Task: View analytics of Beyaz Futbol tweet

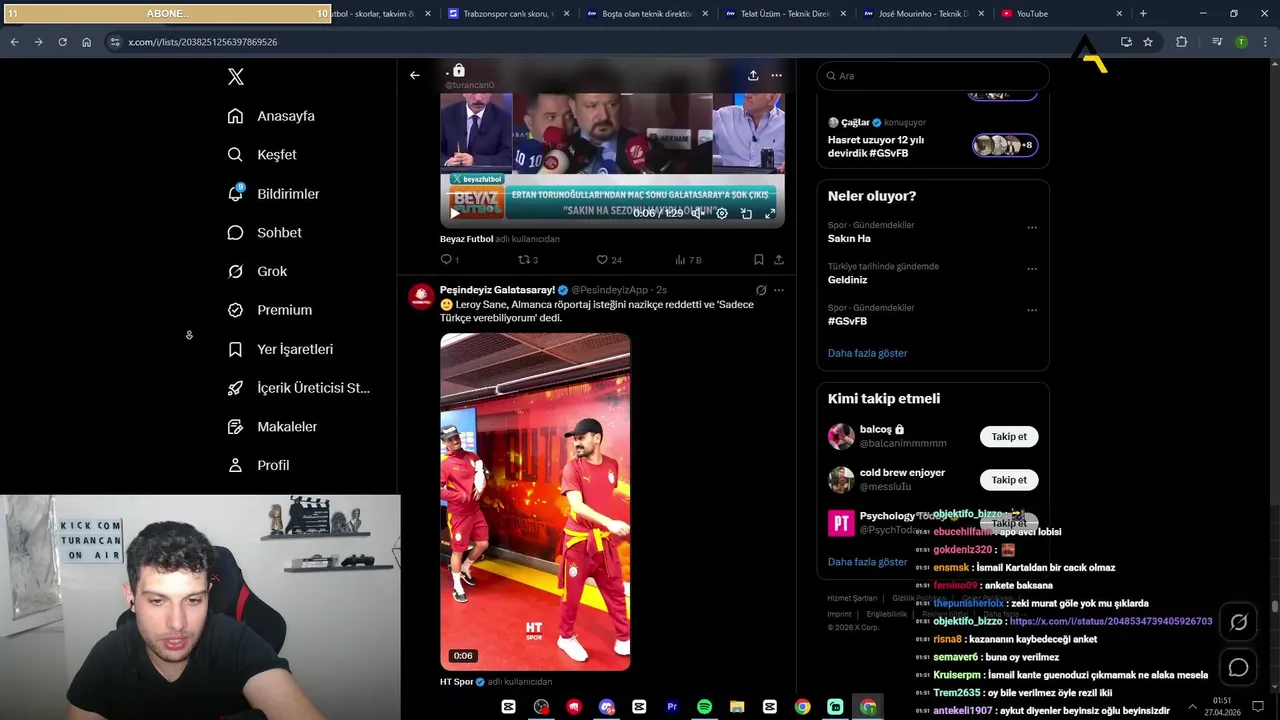Action: click(x=688, y=260)
